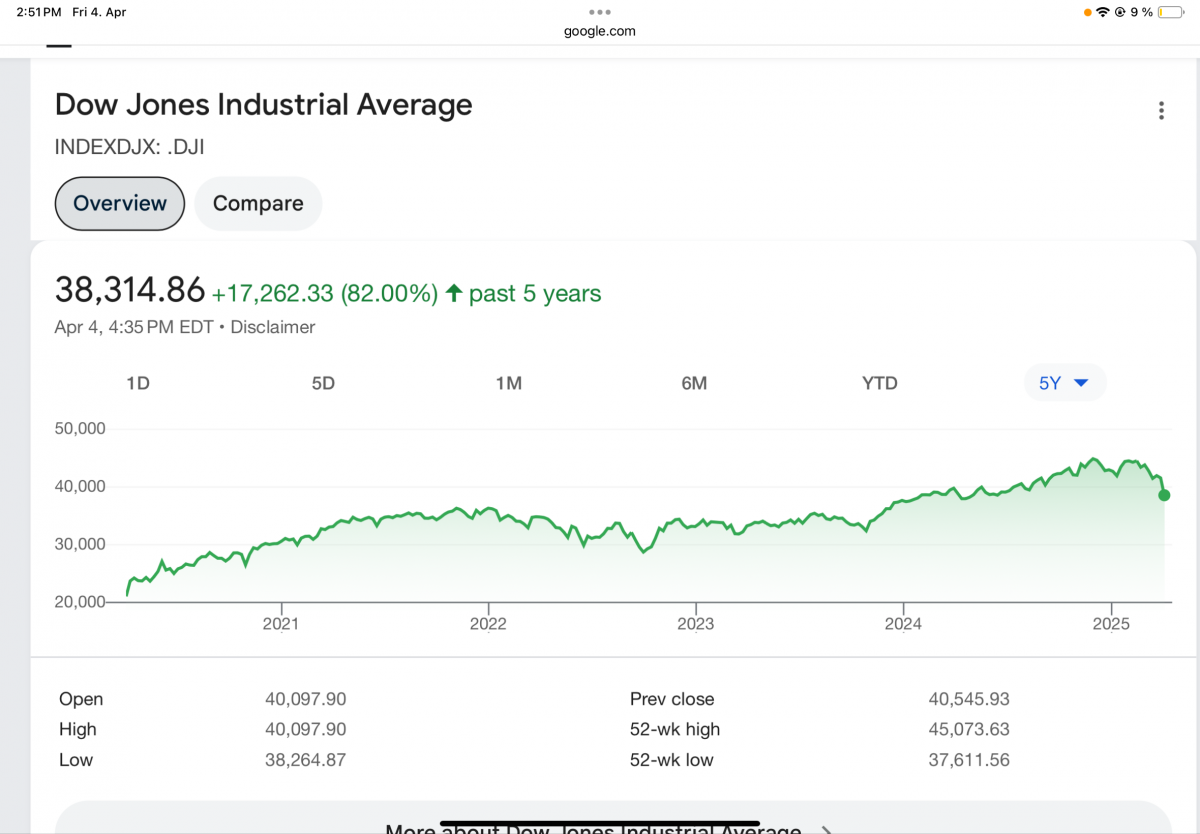Click the Low value 38,264.87
This screenshot has height=834, width=1200.
(x=306, y=760)
